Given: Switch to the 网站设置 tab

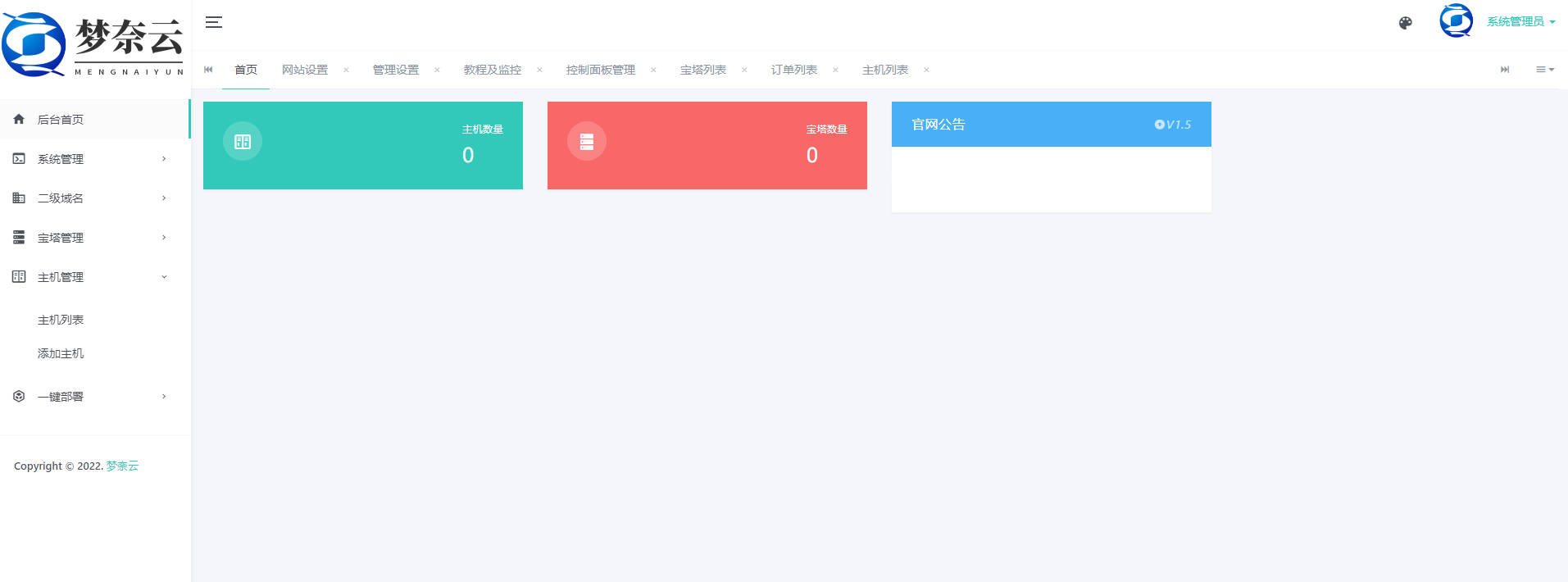Looking at the screenshot, I should (x=305, y=70).
